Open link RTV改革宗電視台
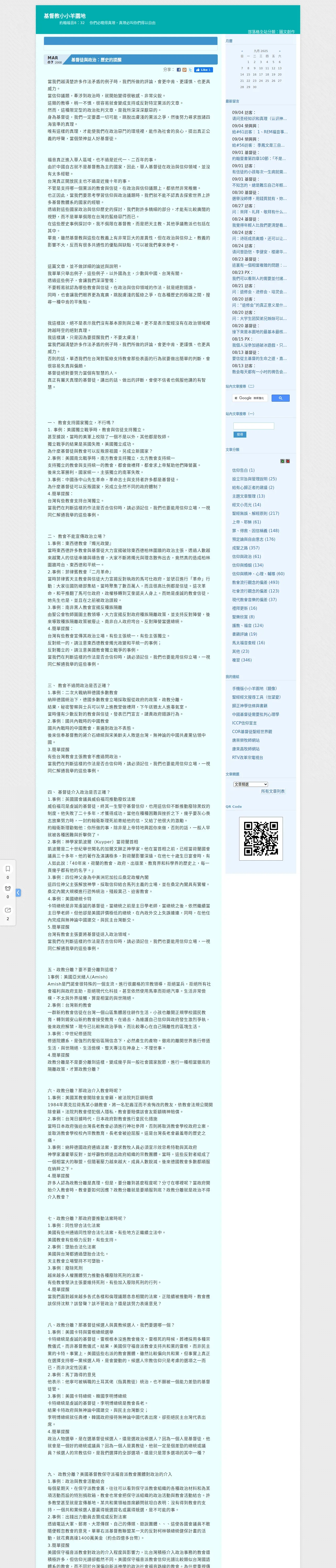This screenshot has width=336, height=1568. point(248,757)
